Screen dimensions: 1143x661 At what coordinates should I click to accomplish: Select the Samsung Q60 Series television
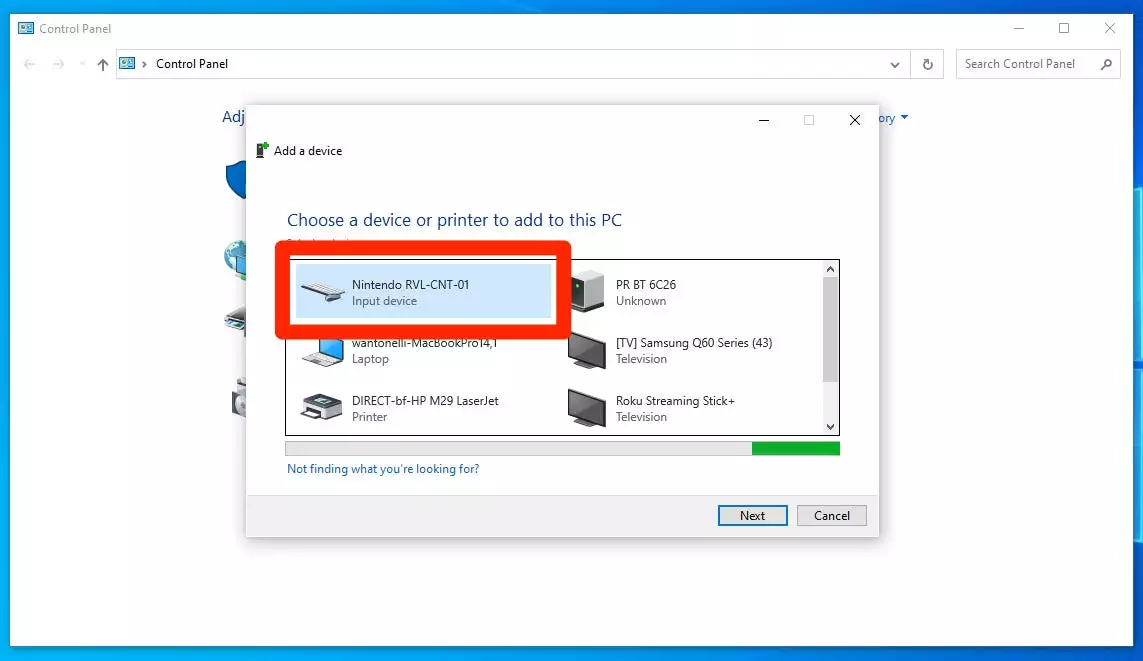[693, 350]
